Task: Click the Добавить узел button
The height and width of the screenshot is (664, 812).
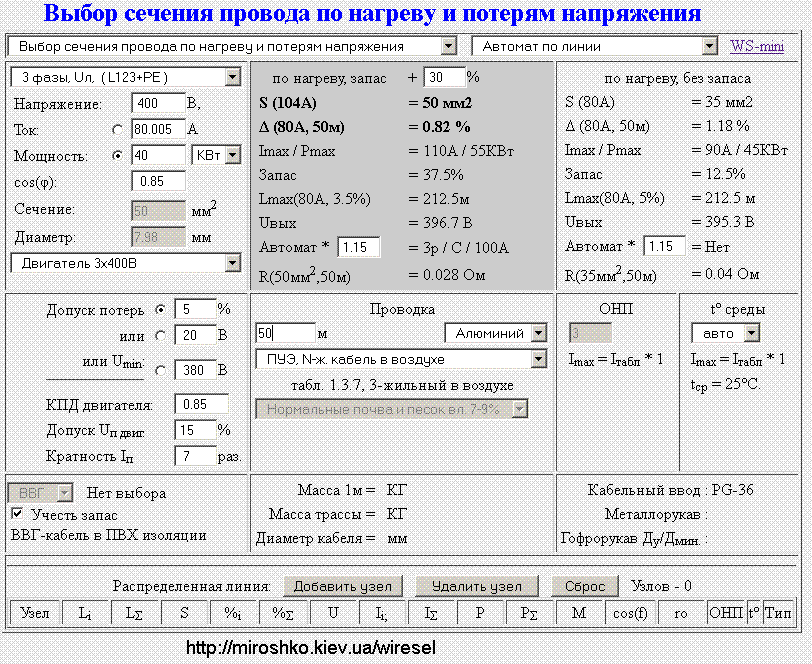Action: [343, 586]
